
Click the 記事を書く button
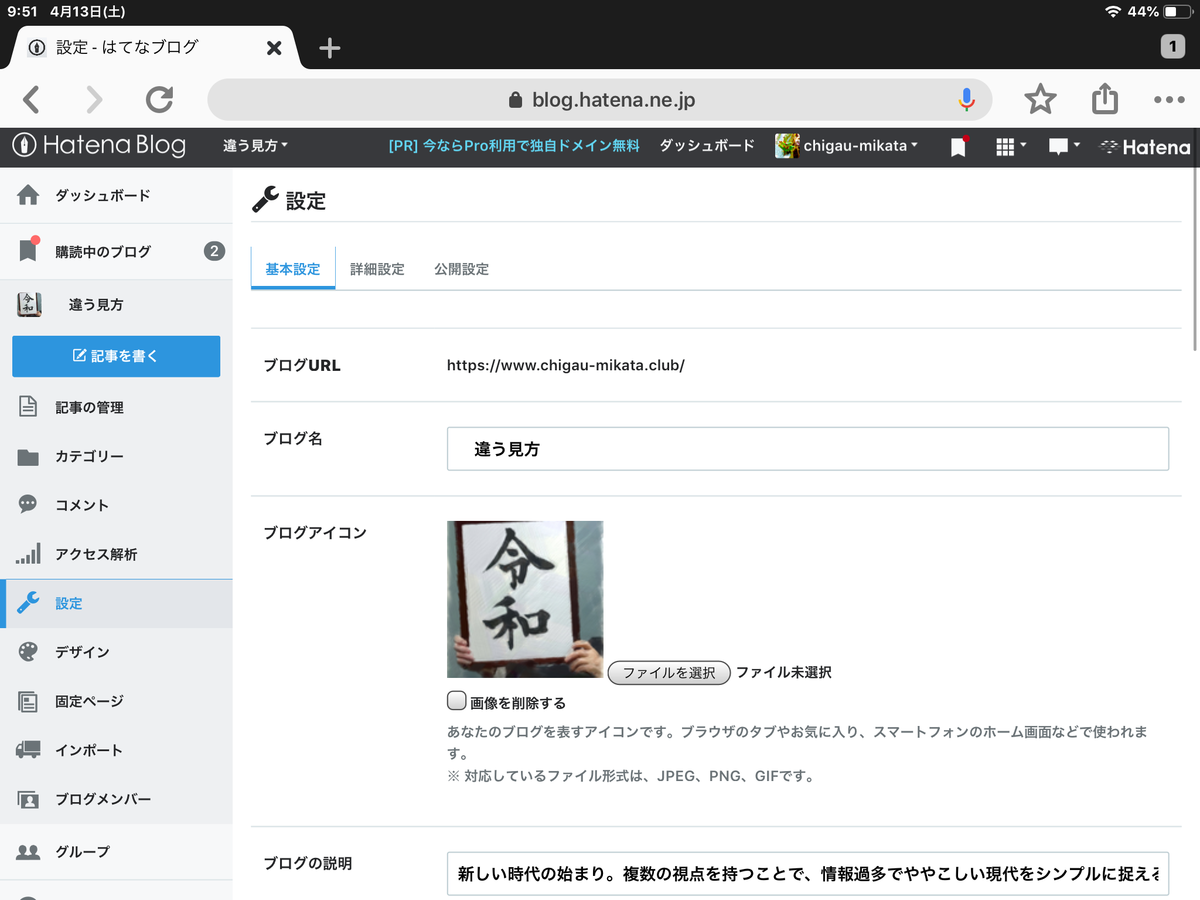coord(116,357)
